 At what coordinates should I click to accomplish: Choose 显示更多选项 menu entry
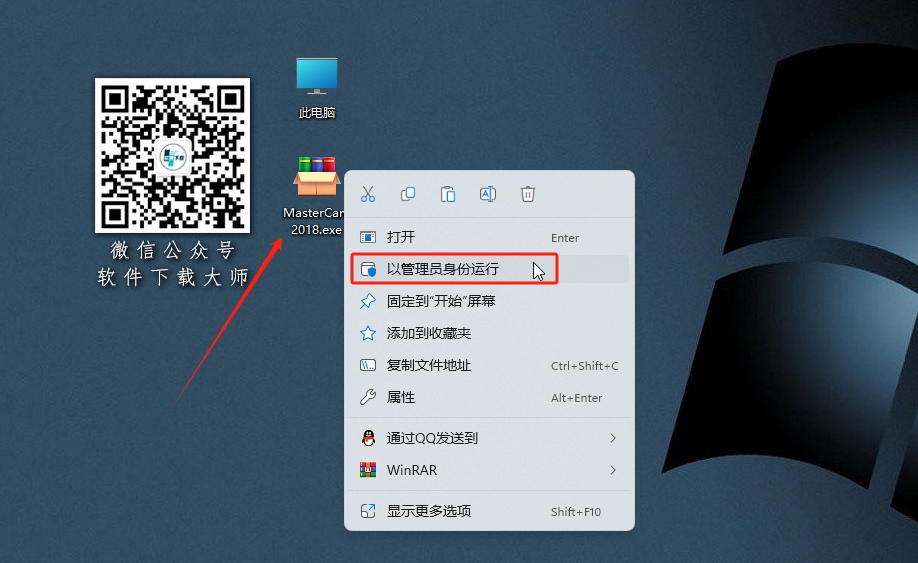pyautogui.click(x=489, y=511)
